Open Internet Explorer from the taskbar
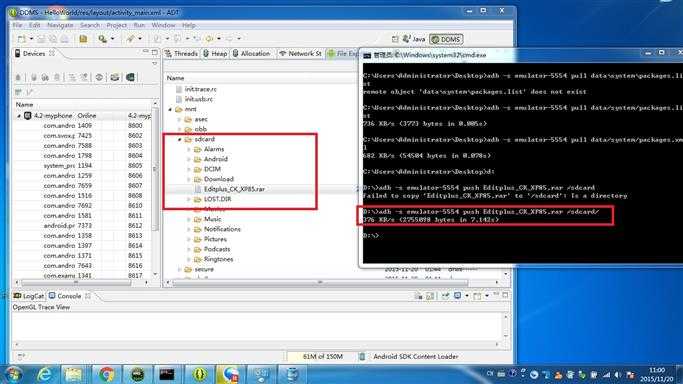Viewport: 683px width, 384px height. click(44, 374)
